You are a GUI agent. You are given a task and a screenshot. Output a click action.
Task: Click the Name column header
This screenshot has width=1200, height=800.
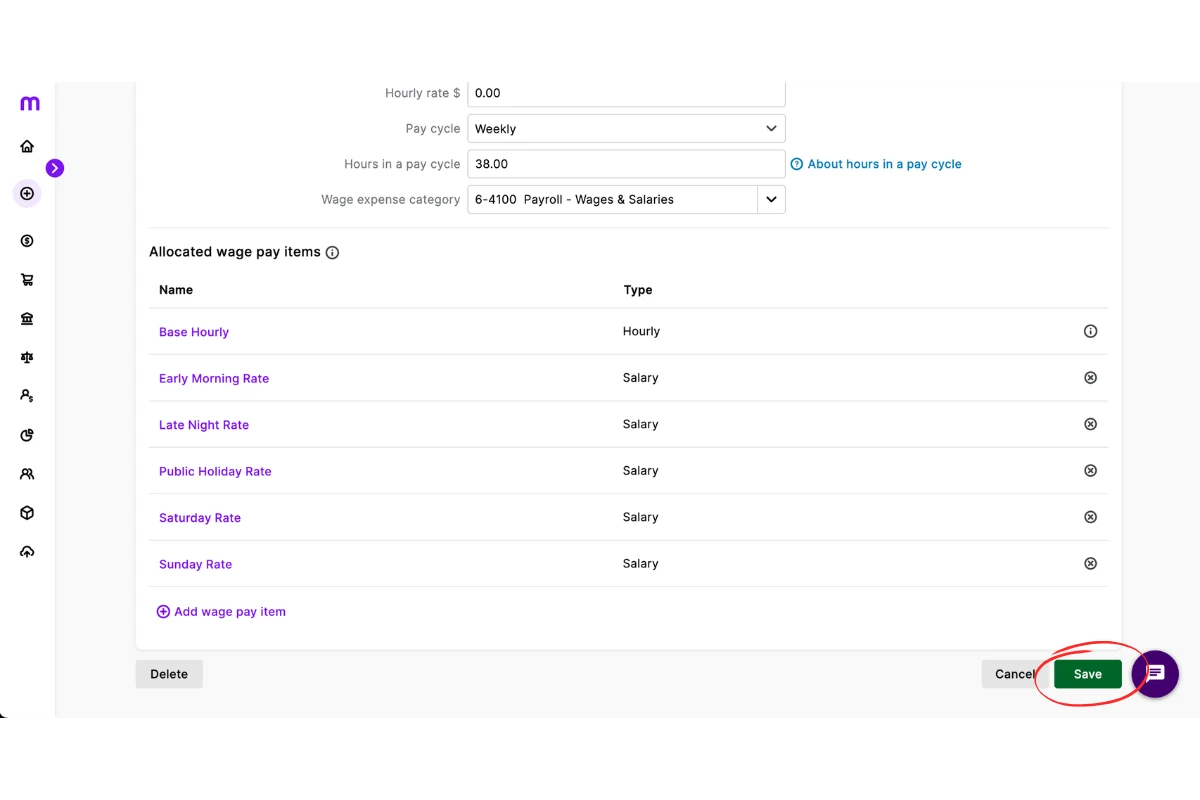click(x=176, y=290)
